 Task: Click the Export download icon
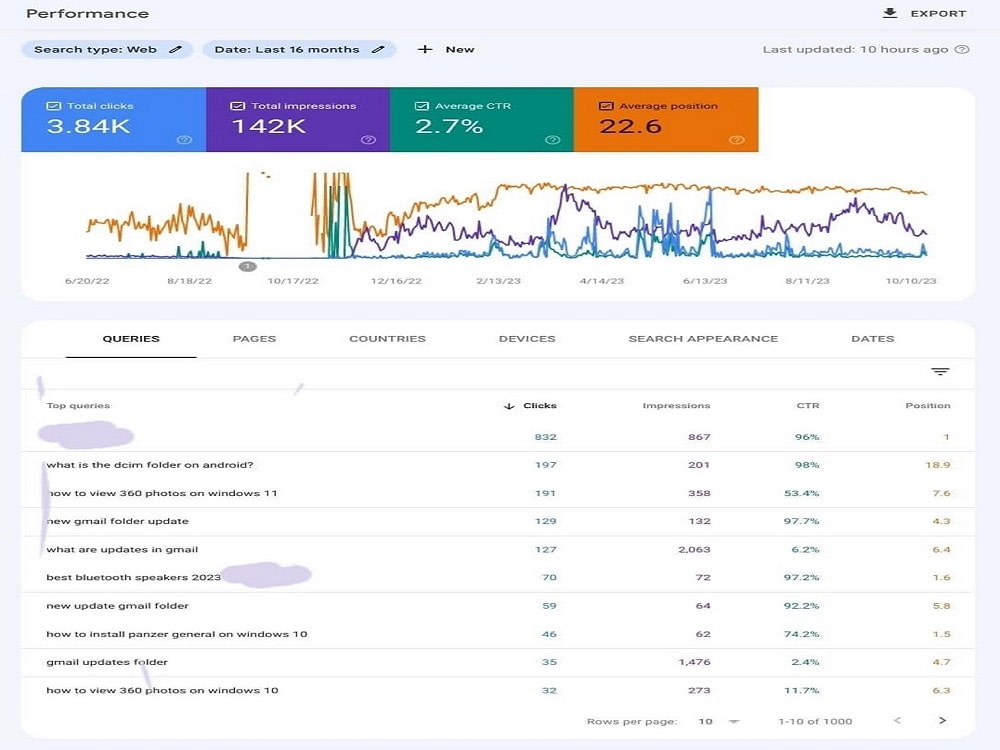point(890,13)
